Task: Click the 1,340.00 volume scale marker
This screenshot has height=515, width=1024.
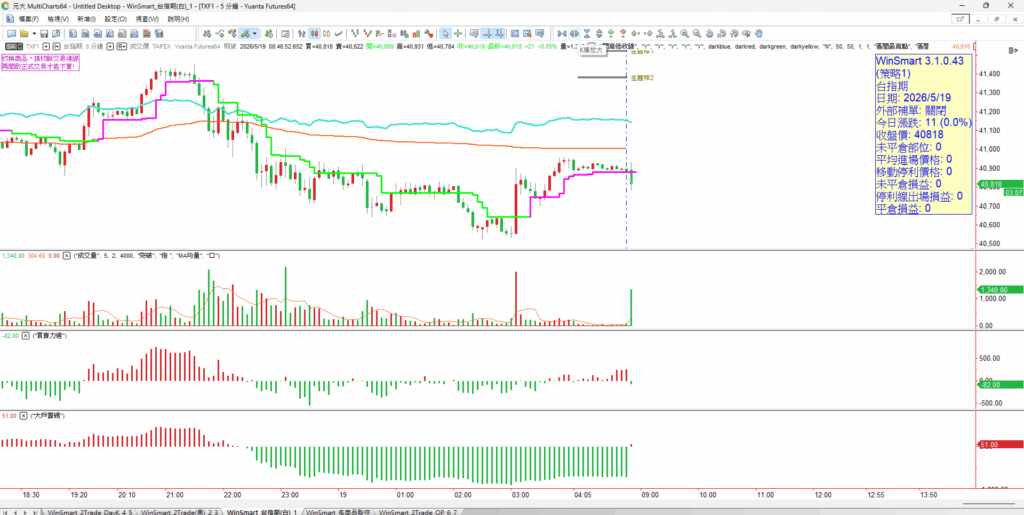Action: (999, 289)
